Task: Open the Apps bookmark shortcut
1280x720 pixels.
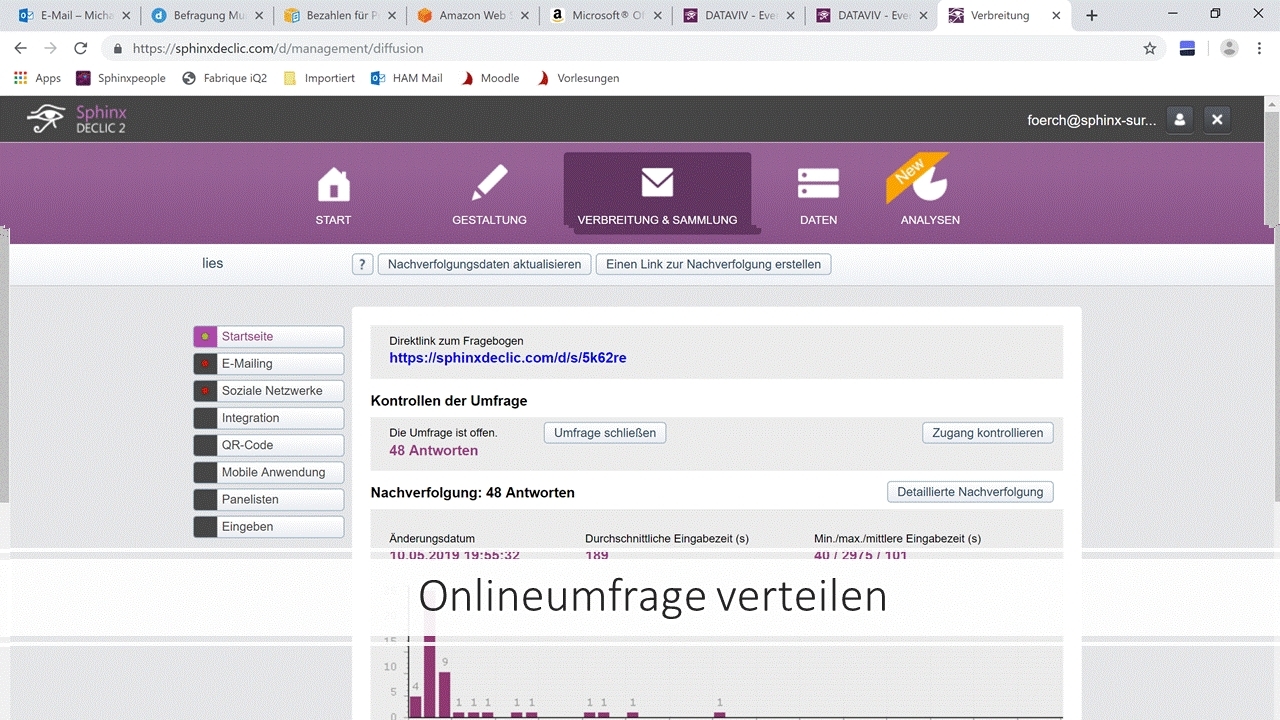Action: pos(38,78)
